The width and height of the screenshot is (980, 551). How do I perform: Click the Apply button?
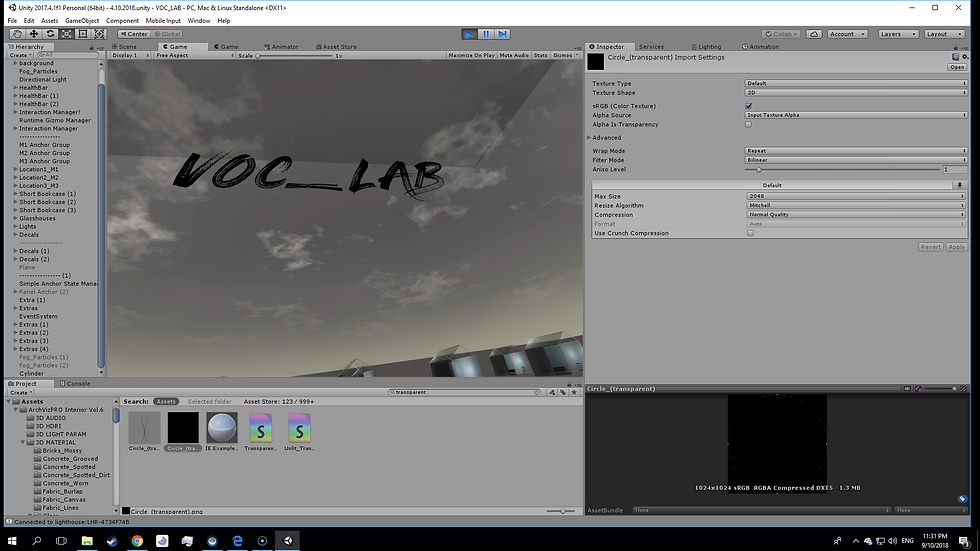coord(956,247)
